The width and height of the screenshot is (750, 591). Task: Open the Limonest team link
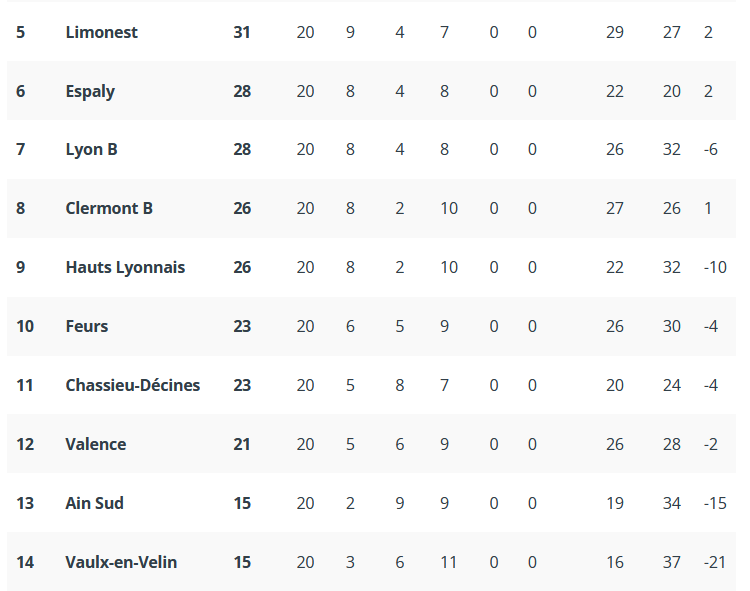click(x=101, y=32)
